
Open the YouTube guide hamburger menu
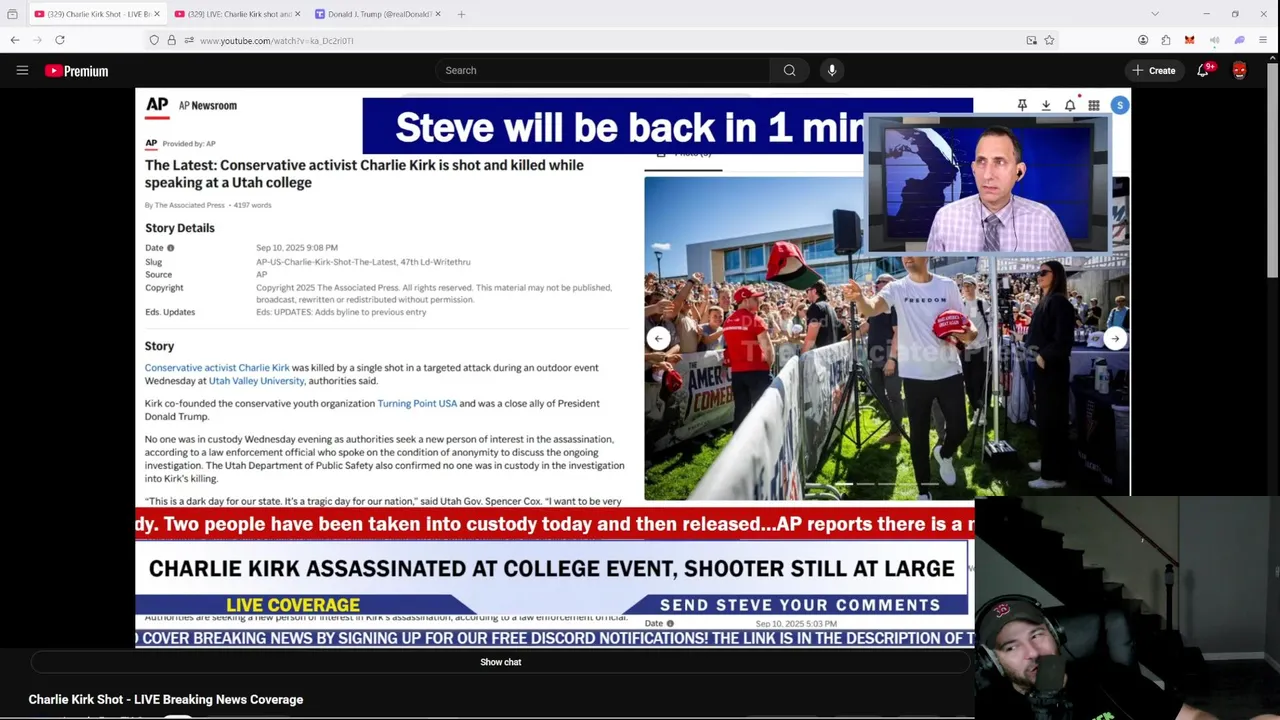pyautogui.click(x=22, y=70)
